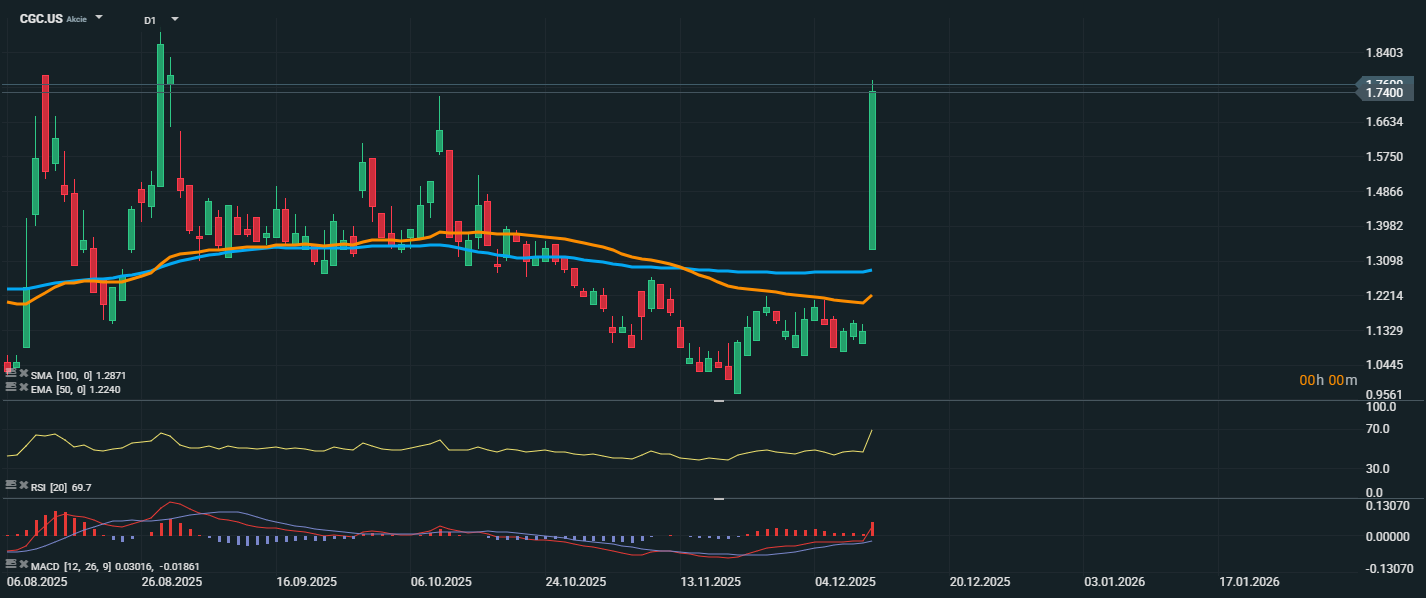Click the MACD pane resize handle
The height and width of the screenshot is (598, 1426).
point(718,498)
